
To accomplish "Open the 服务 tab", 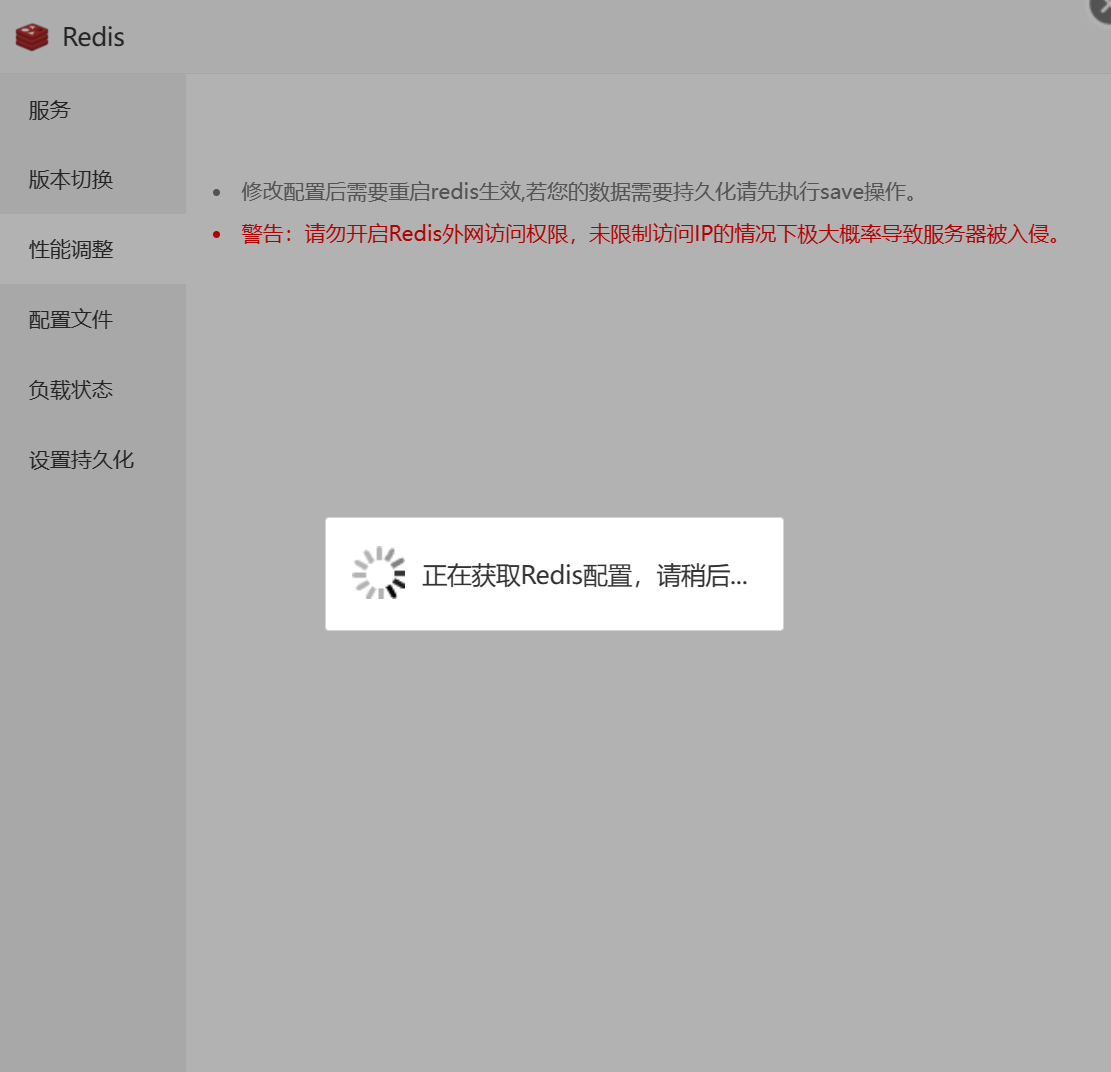I will click(93, 109).
